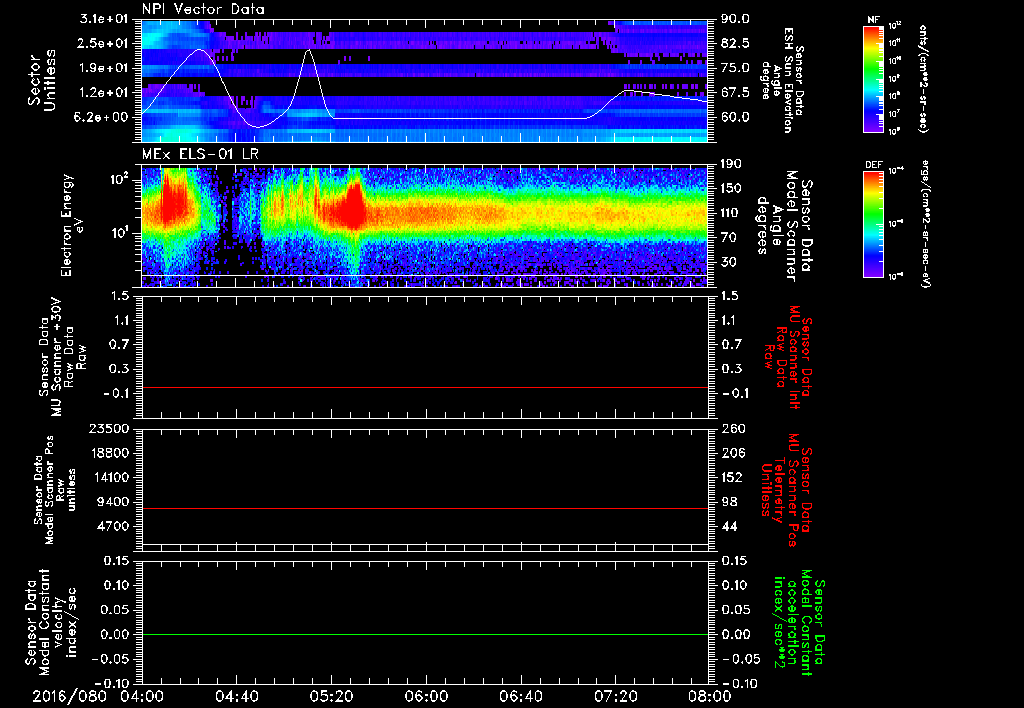Select the "23500" scanner position tick

110,428
